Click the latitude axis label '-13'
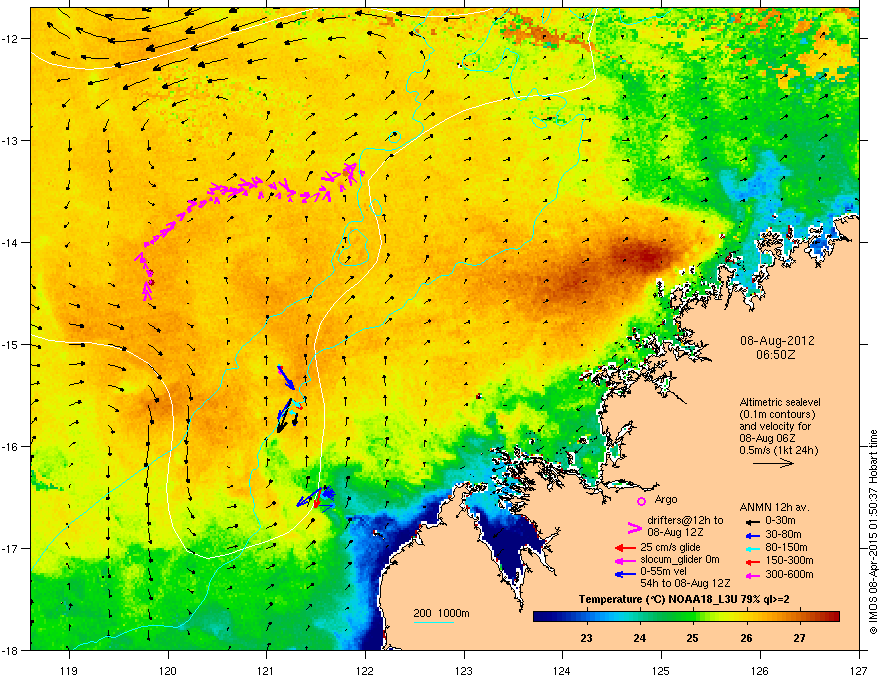The image size is (880, 680). pyautogui.click(x=11, y=140)
